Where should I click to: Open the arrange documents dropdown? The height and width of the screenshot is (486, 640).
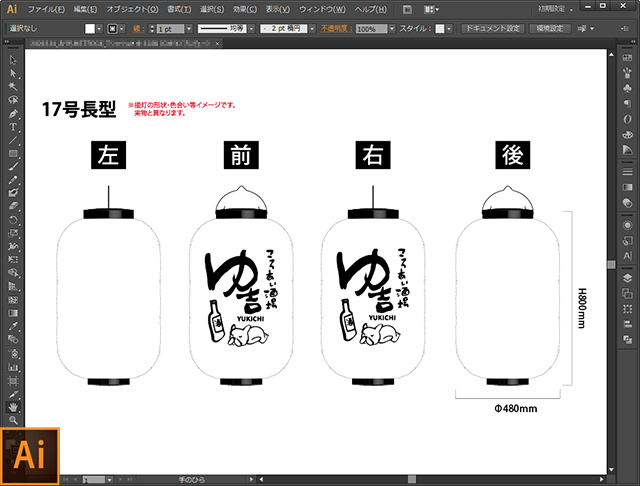coord(431,9)
